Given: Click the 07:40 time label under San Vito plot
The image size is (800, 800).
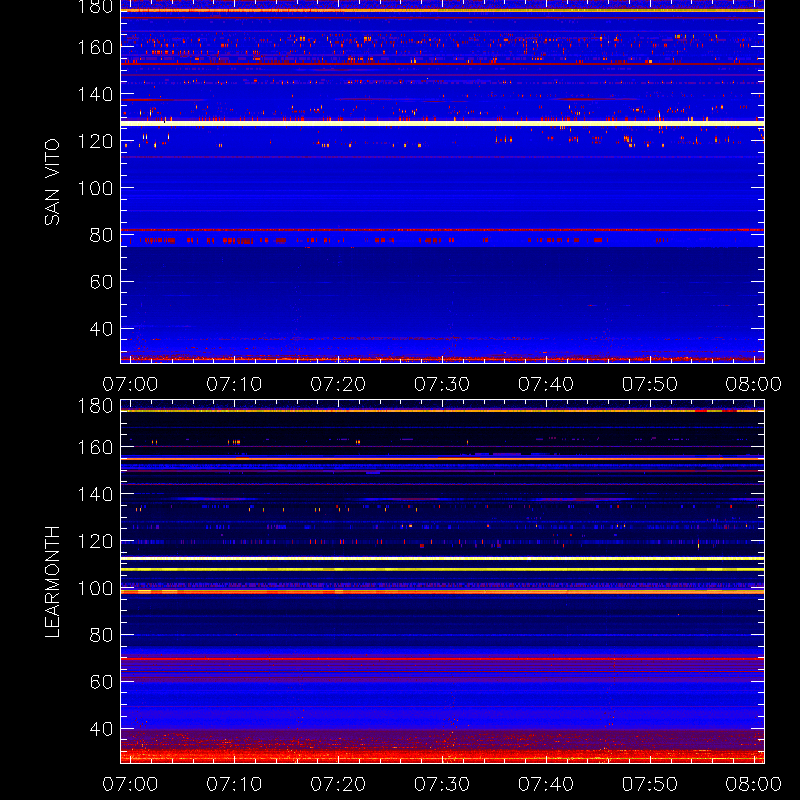Looking at the screenshot, I should (x=546, y=384).
